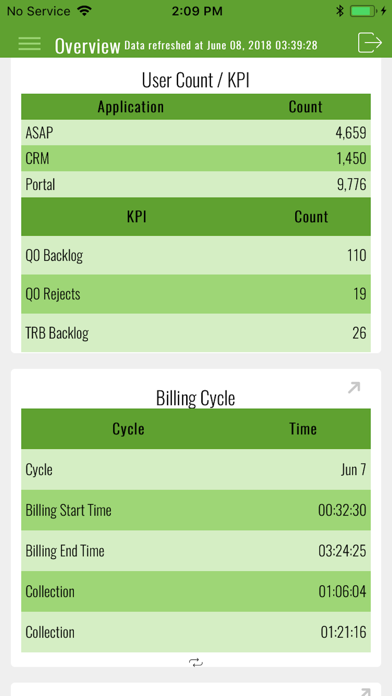The width and height of the screenshot is (392, 696).
Task: Open the hamburger menu
Action: (29, 44)
